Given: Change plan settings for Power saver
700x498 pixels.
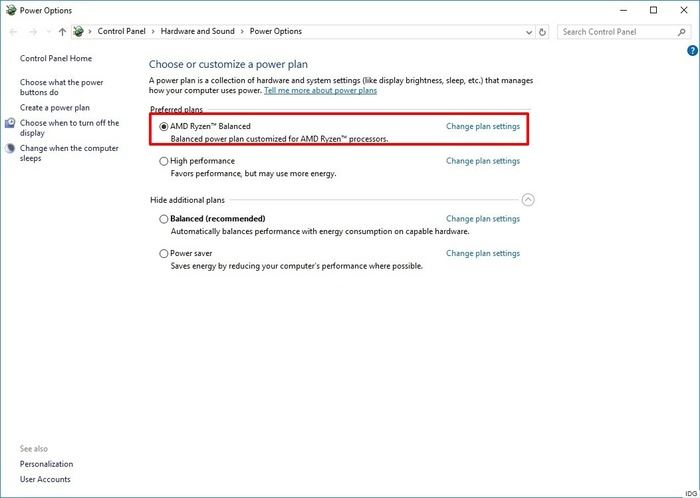Looking at the screenshot, I should (x=483, y=253).
